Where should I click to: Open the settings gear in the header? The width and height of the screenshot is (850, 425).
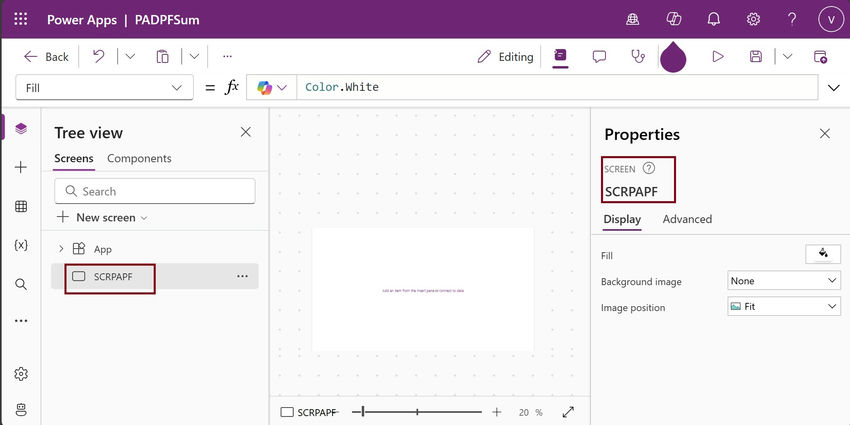point(754,20)
